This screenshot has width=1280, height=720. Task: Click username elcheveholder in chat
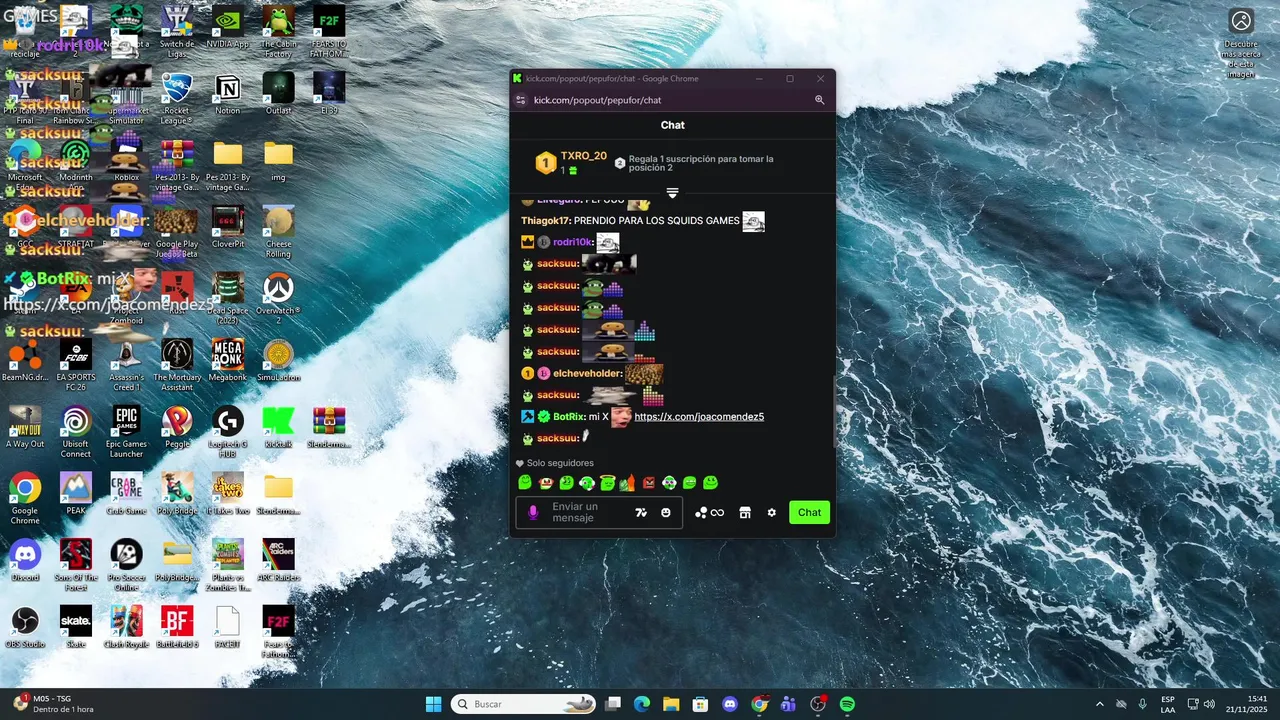click(x=588, y=373)
